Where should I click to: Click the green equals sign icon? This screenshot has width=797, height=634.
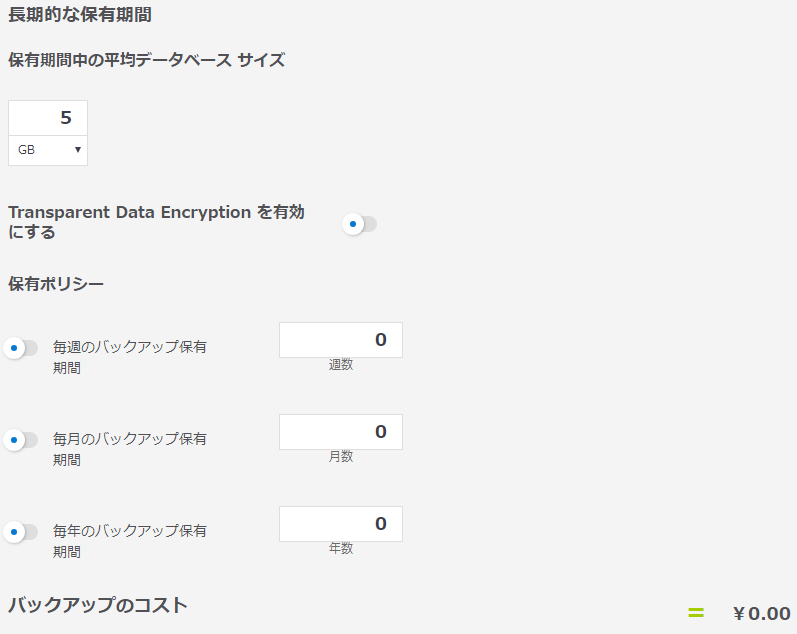696,613
